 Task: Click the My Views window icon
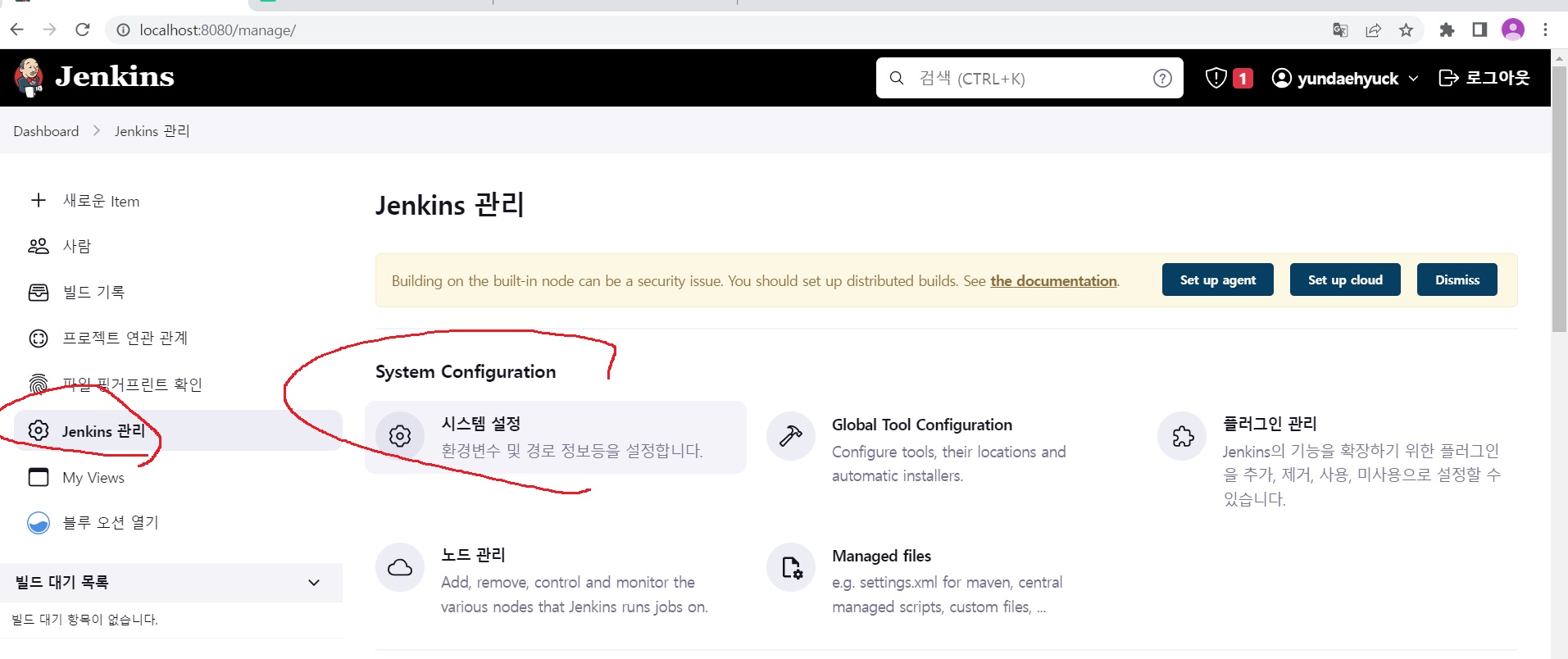pos(39,477)
